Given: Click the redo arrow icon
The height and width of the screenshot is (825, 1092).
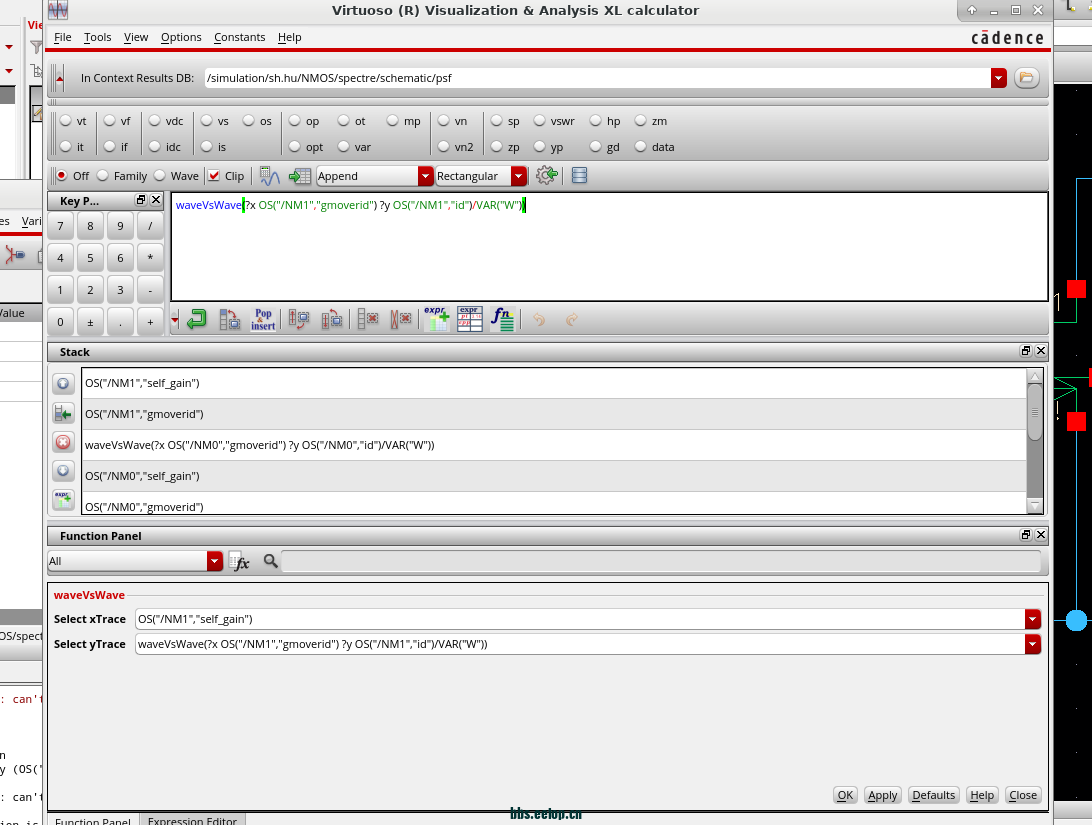Looking at the screenshot, I should [572, 320].
